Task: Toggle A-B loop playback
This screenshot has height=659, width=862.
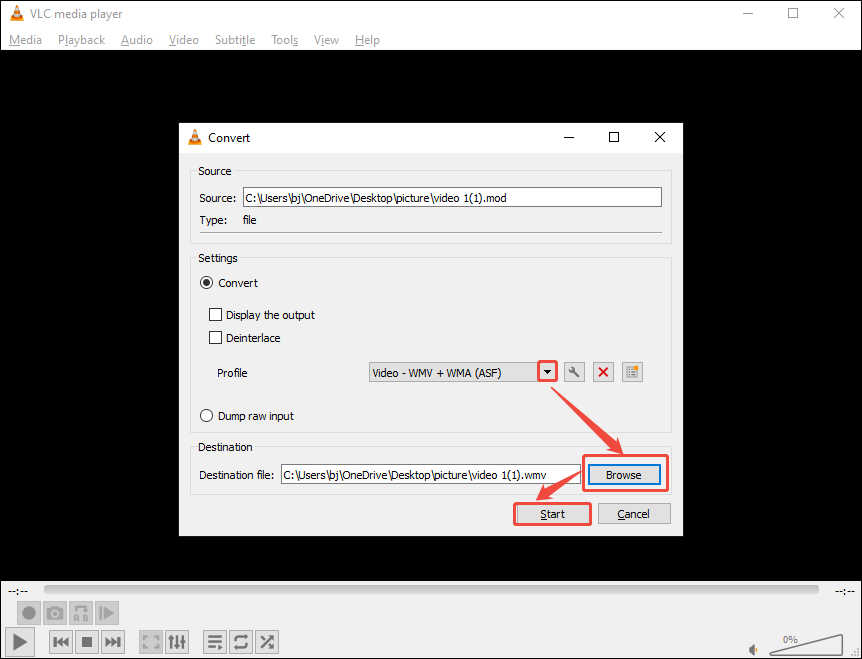Action: 80,613
